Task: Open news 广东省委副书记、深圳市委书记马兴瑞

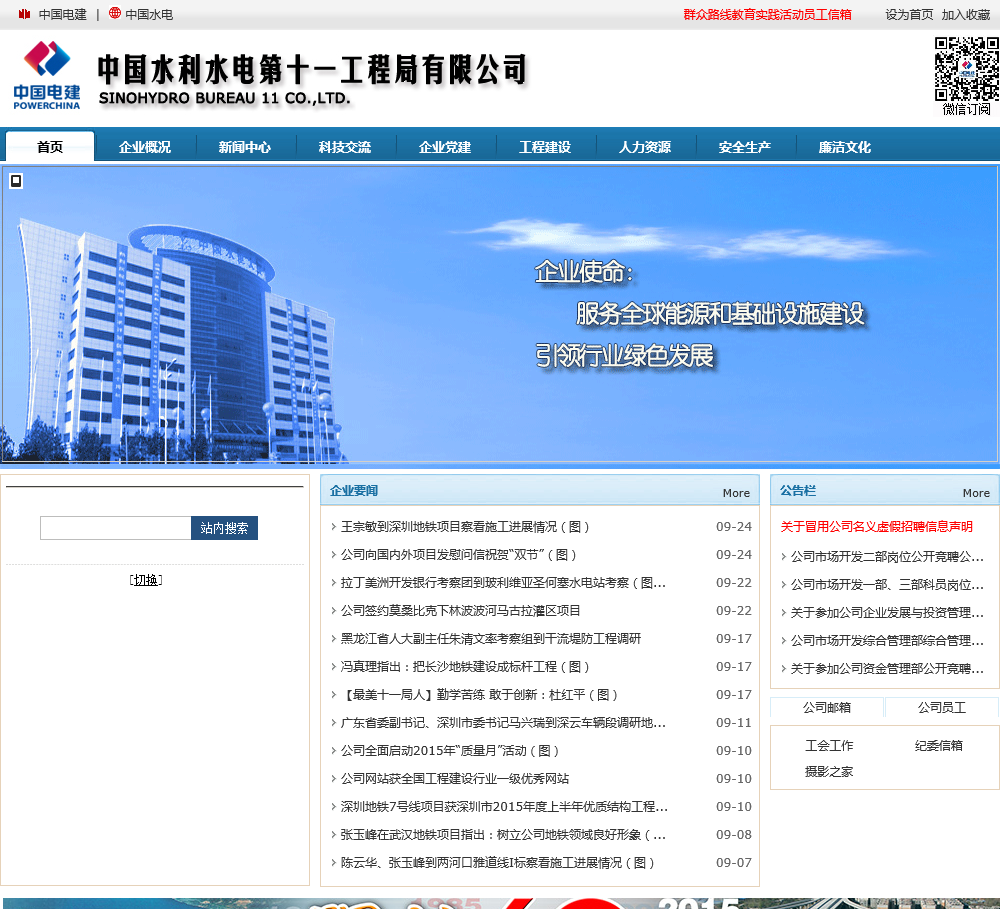Action: (503, 723)
